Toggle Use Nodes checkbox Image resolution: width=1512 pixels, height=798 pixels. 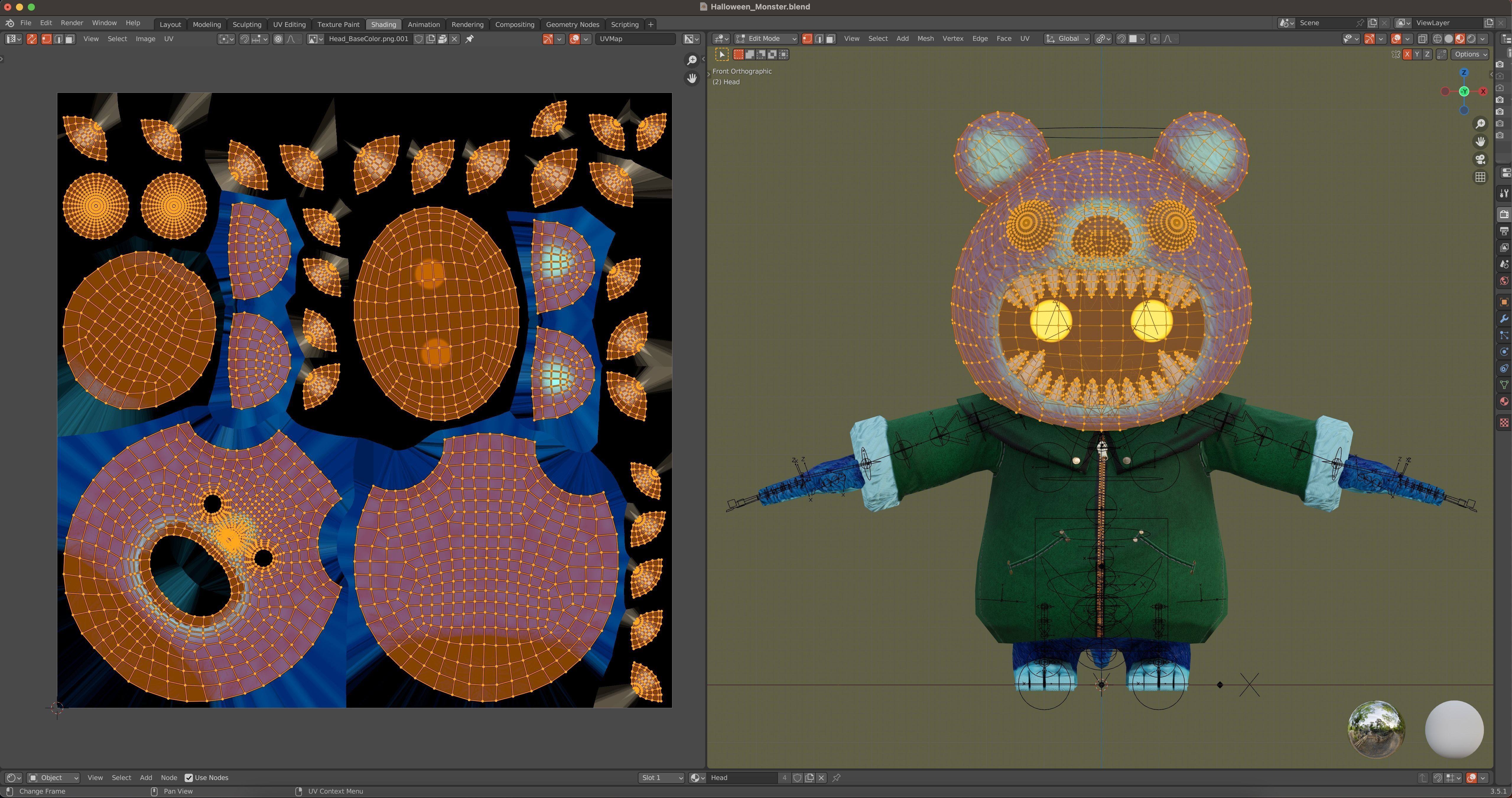[x=189, y=778]
